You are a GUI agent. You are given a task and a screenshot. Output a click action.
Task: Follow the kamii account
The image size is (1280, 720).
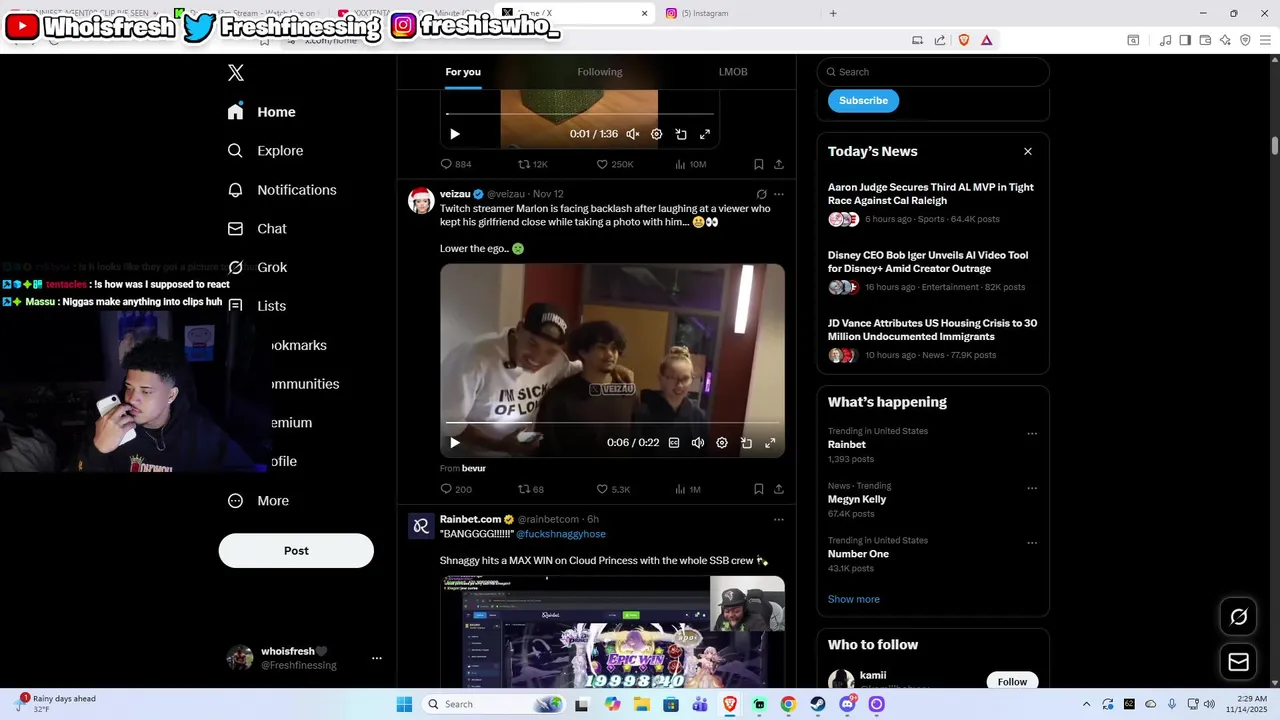(x=1012, y=681)
